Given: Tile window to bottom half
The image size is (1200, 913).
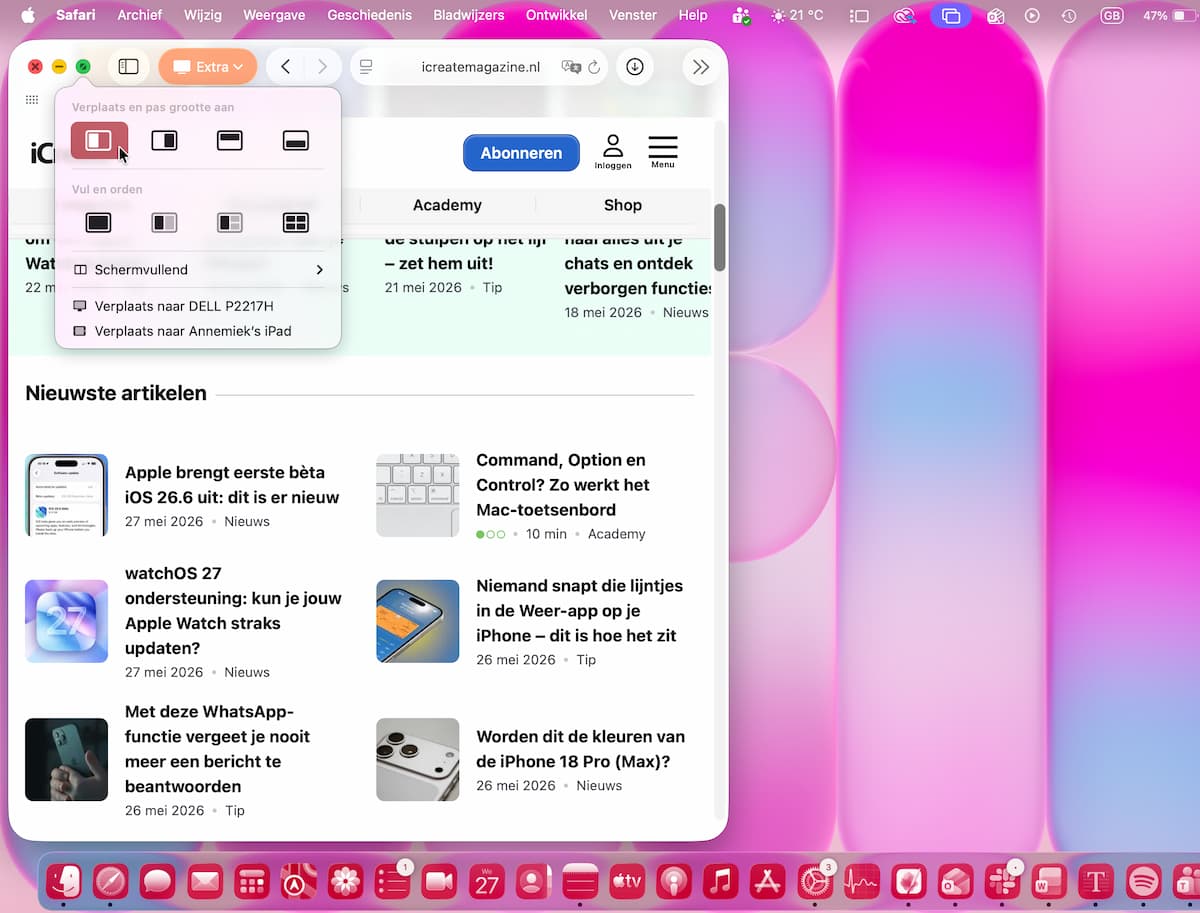Looking at the screenshot, I should pos(296,141).
